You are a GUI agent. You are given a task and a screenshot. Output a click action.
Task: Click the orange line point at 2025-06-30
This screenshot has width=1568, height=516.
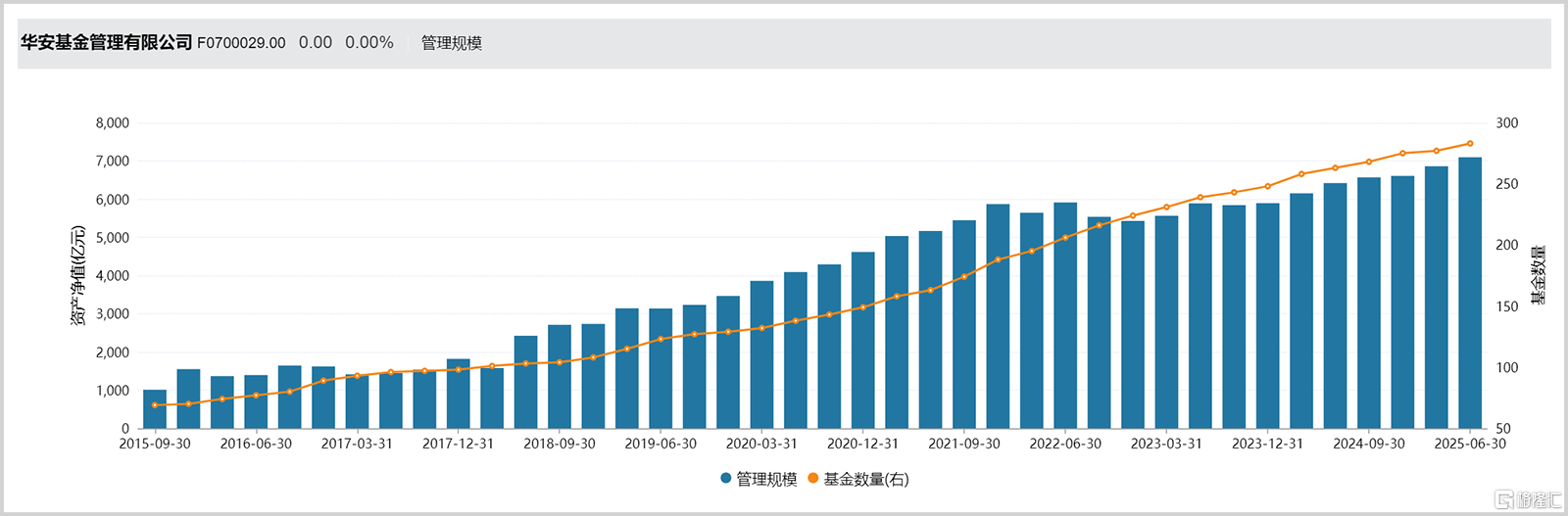pyautogui.click(x=1470, y=144)
